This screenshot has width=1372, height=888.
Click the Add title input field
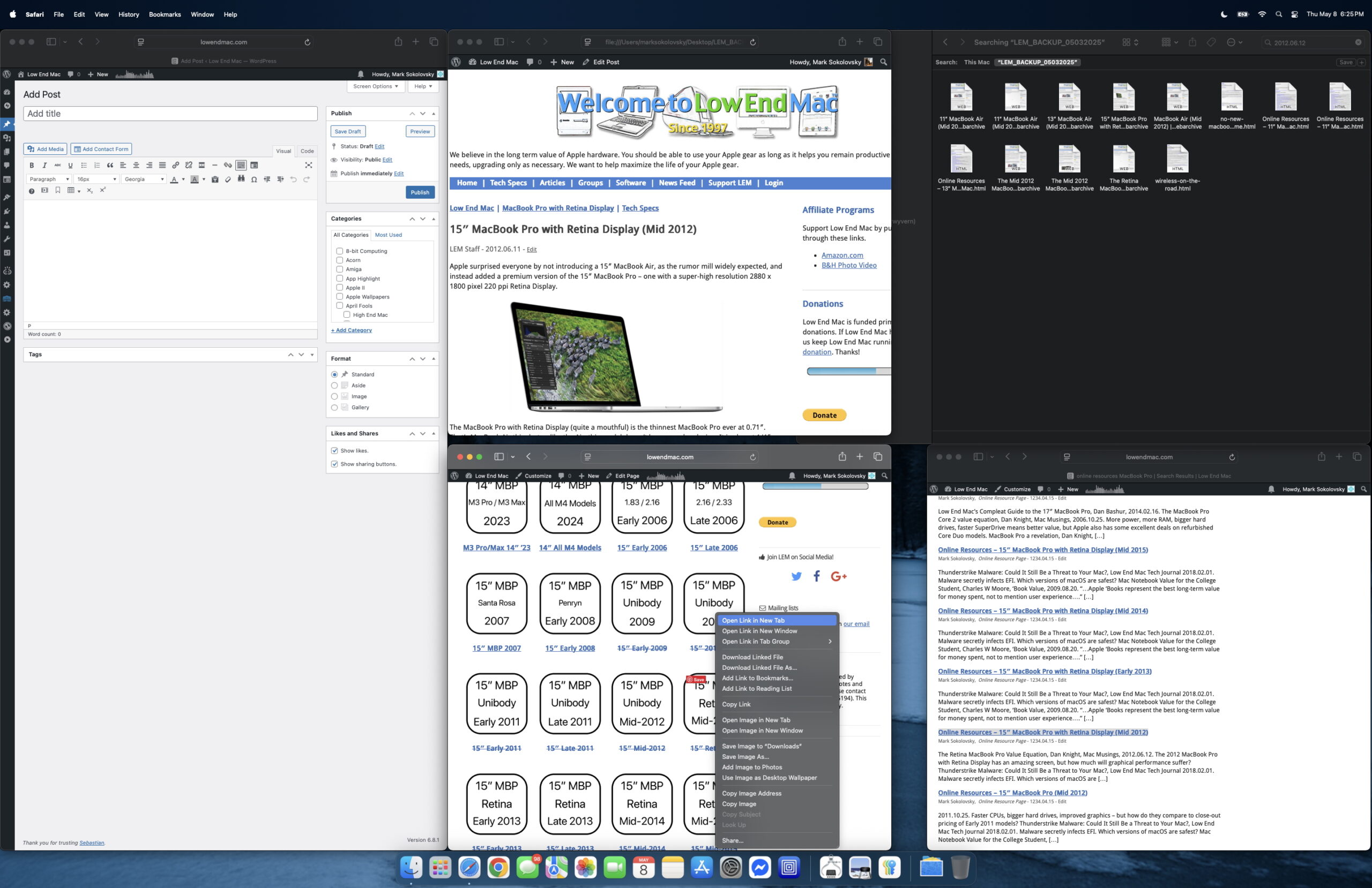(x=170, y=114)
